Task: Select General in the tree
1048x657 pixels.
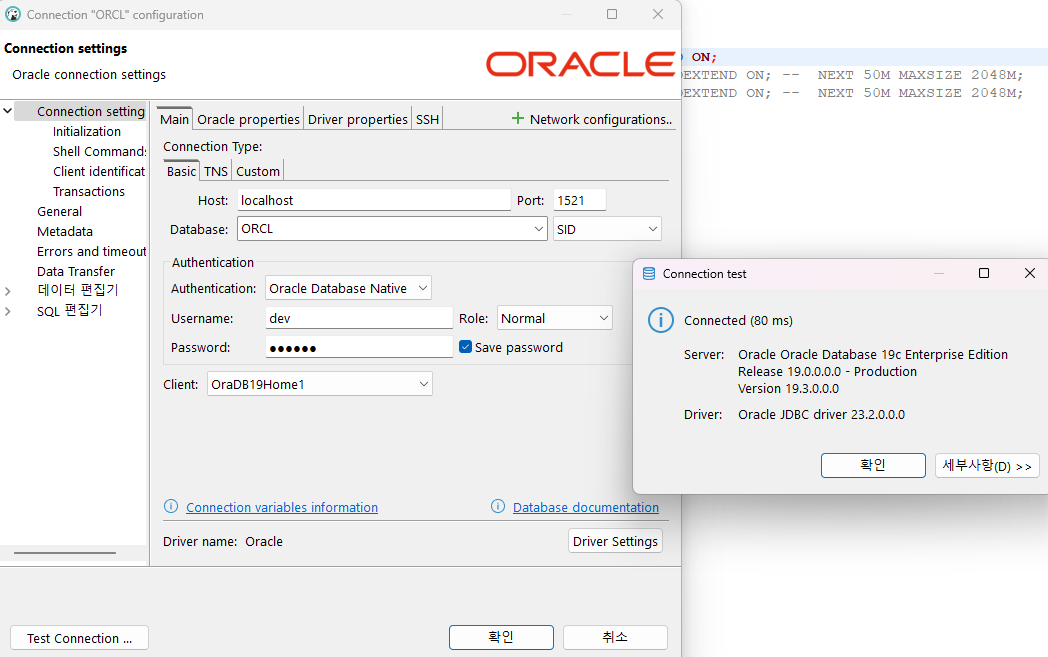Action: 59,211
